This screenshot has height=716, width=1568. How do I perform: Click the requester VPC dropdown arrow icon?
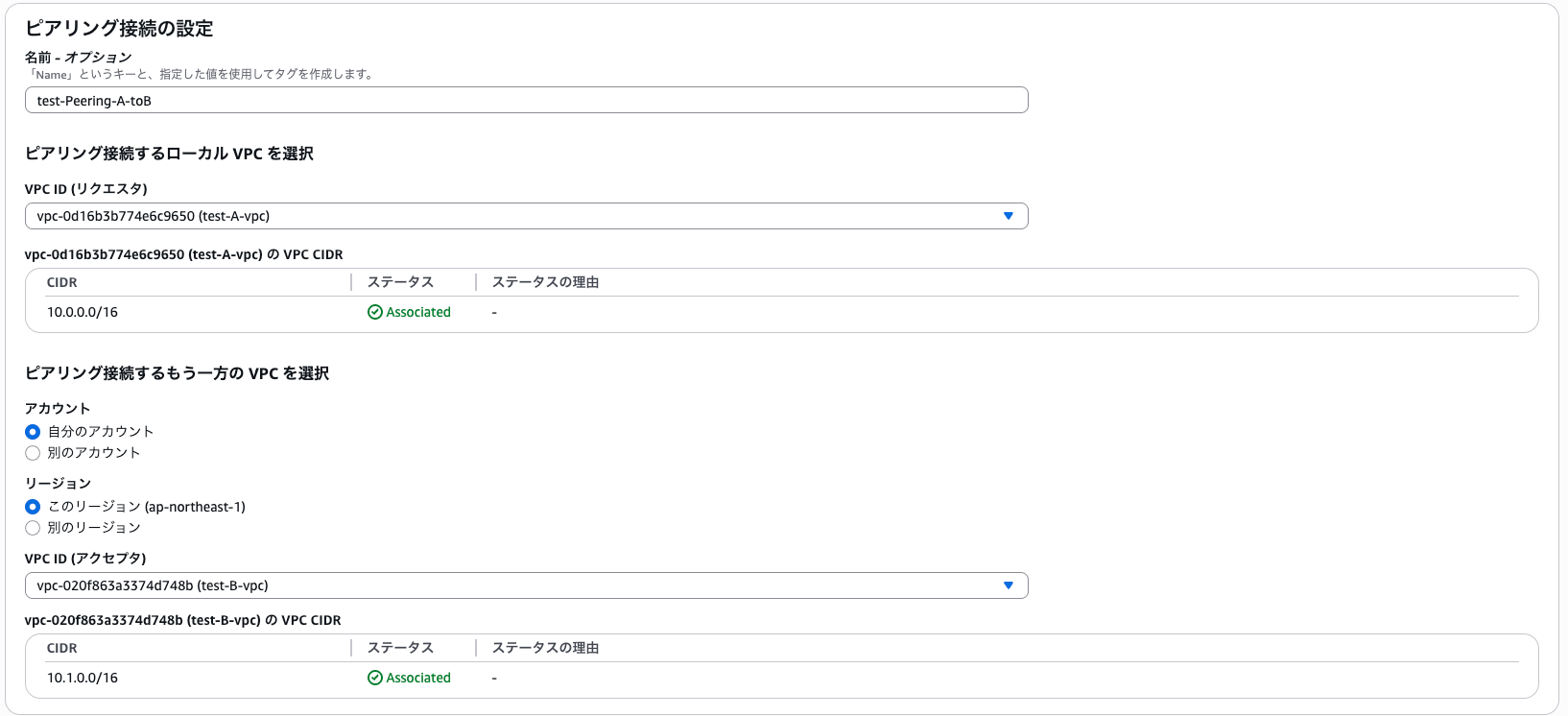pyautogui.click(x=1008, y=216)
